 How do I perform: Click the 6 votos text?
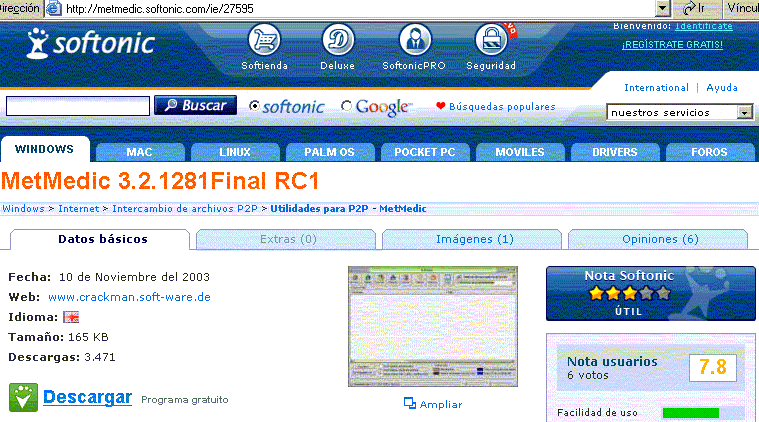point(588,375)
